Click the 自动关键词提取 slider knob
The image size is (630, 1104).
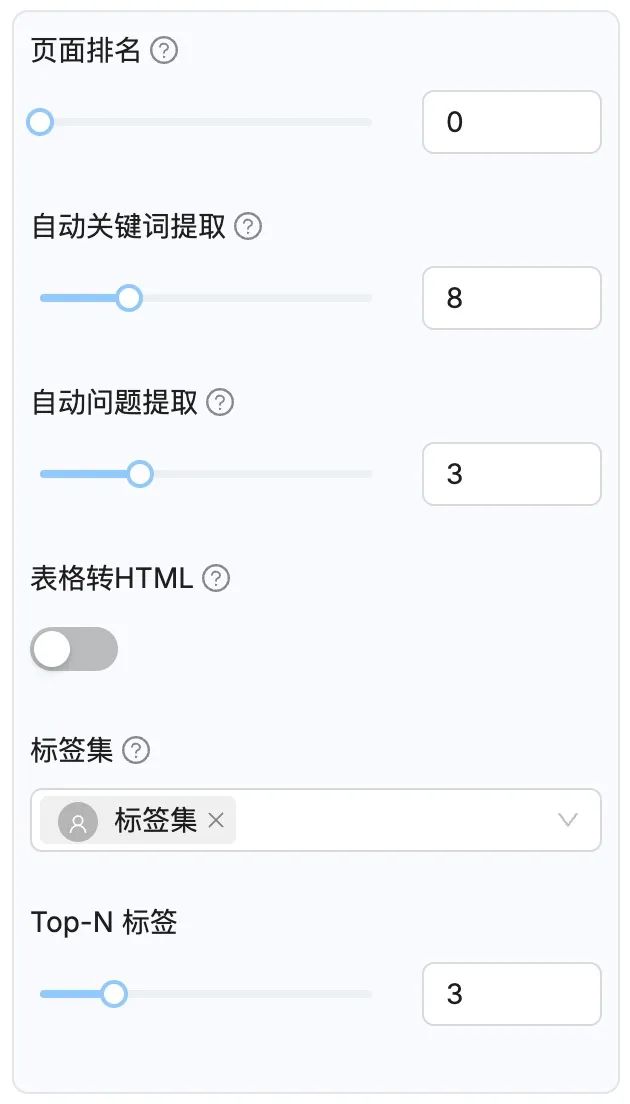pyautogui.click(x=128, y=298)
